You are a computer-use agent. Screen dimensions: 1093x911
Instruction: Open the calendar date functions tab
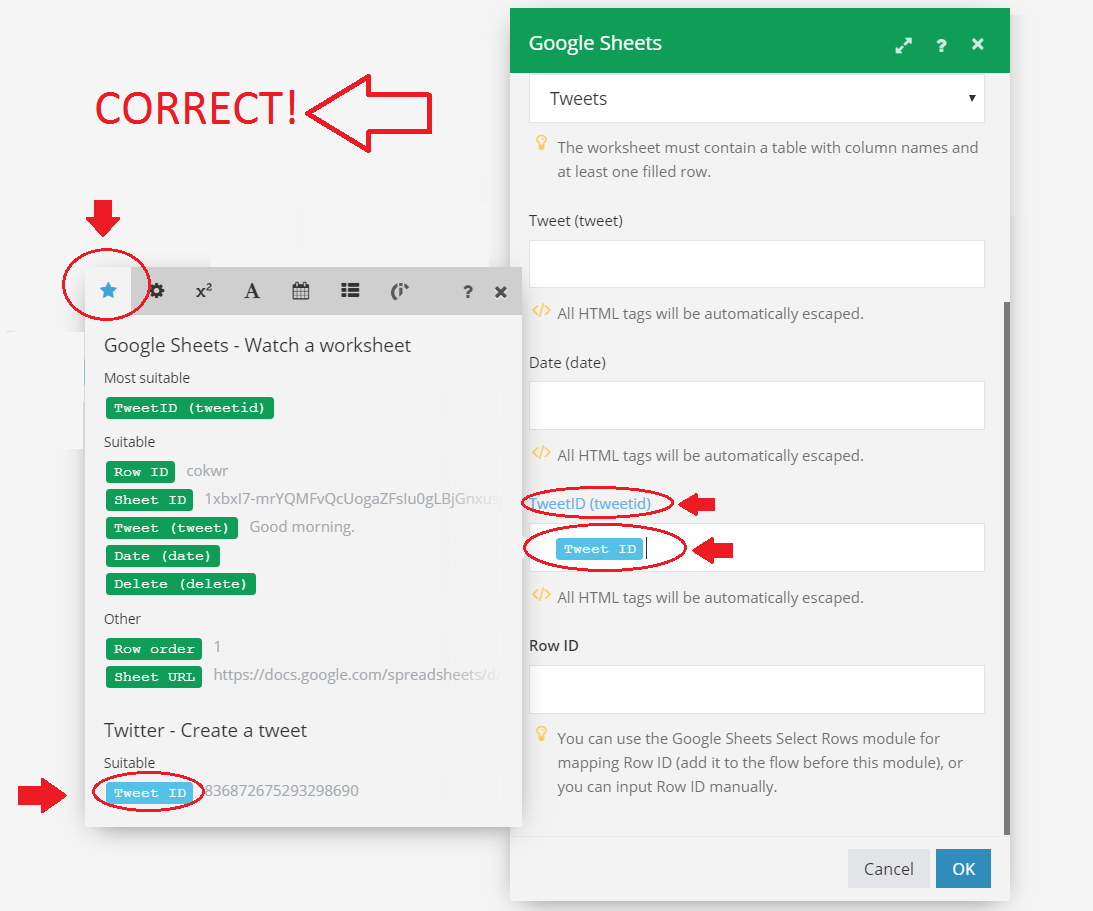tap(300, 291)
